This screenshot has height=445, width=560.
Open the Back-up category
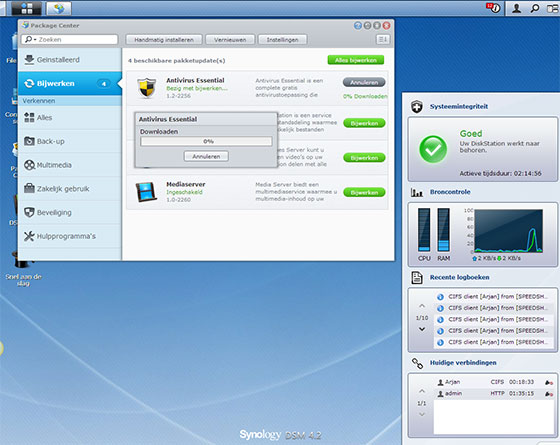(70, 141)
